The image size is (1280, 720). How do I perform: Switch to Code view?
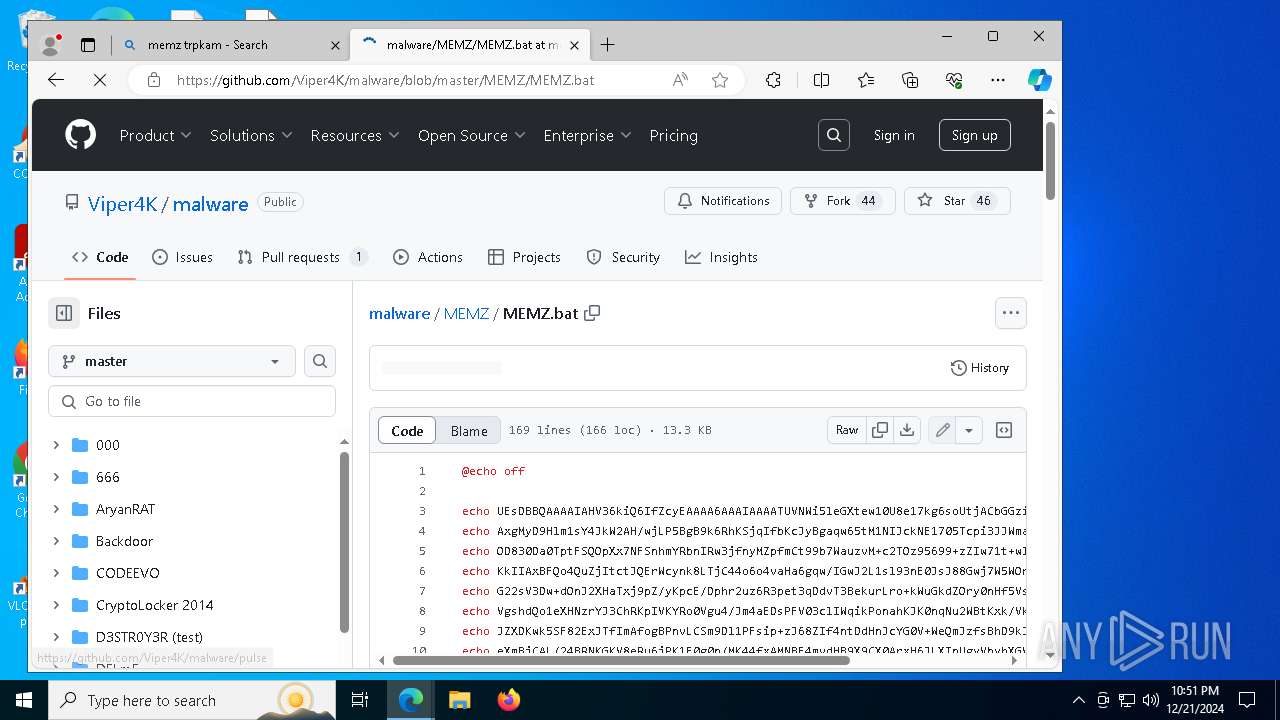point(407,430)
